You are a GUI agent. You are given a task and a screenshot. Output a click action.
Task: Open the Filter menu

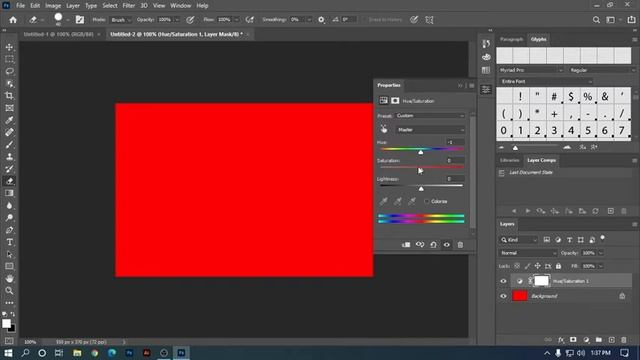pyautogui.click(x=129, y=6)
